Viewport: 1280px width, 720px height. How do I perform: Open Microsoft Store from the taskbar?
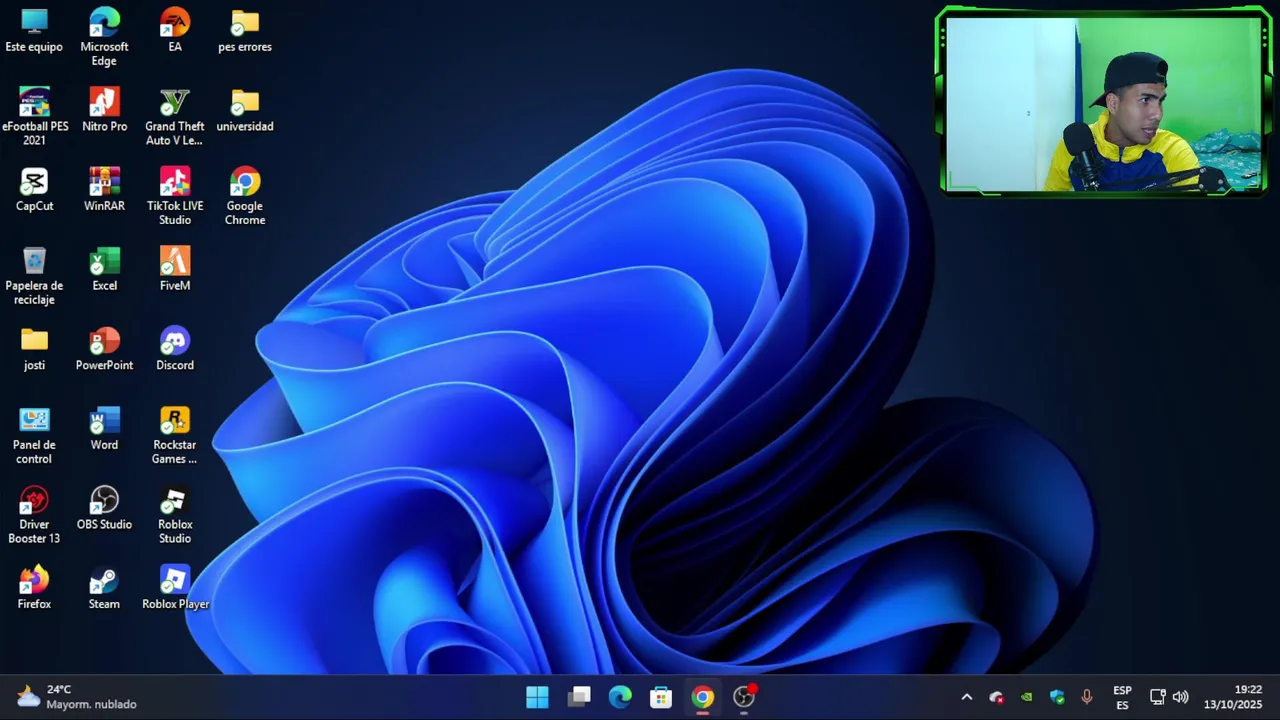pyautogui.click(x=661, y=697)
